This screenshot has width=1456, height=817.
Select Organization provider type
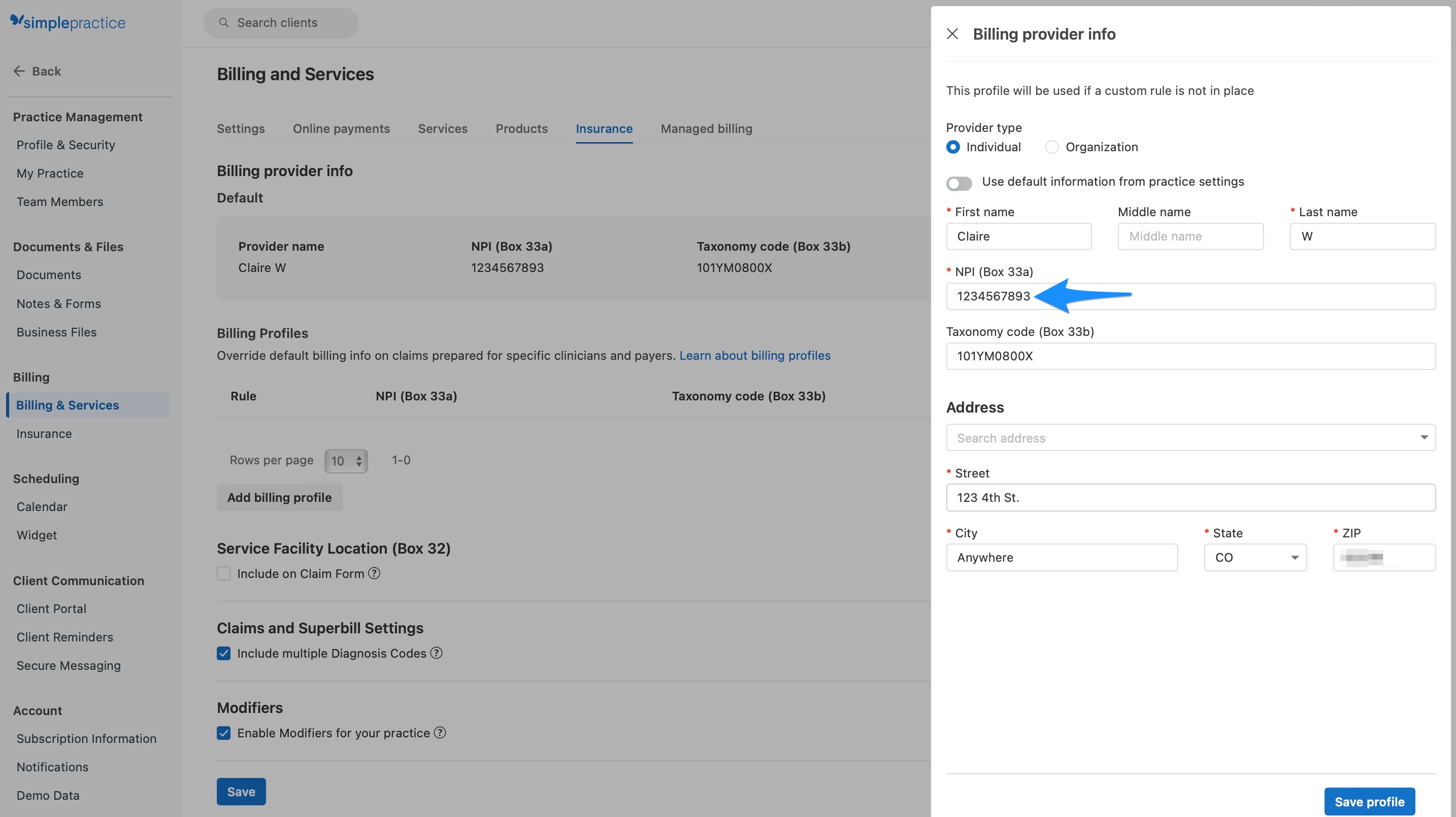coord(1052,147)
